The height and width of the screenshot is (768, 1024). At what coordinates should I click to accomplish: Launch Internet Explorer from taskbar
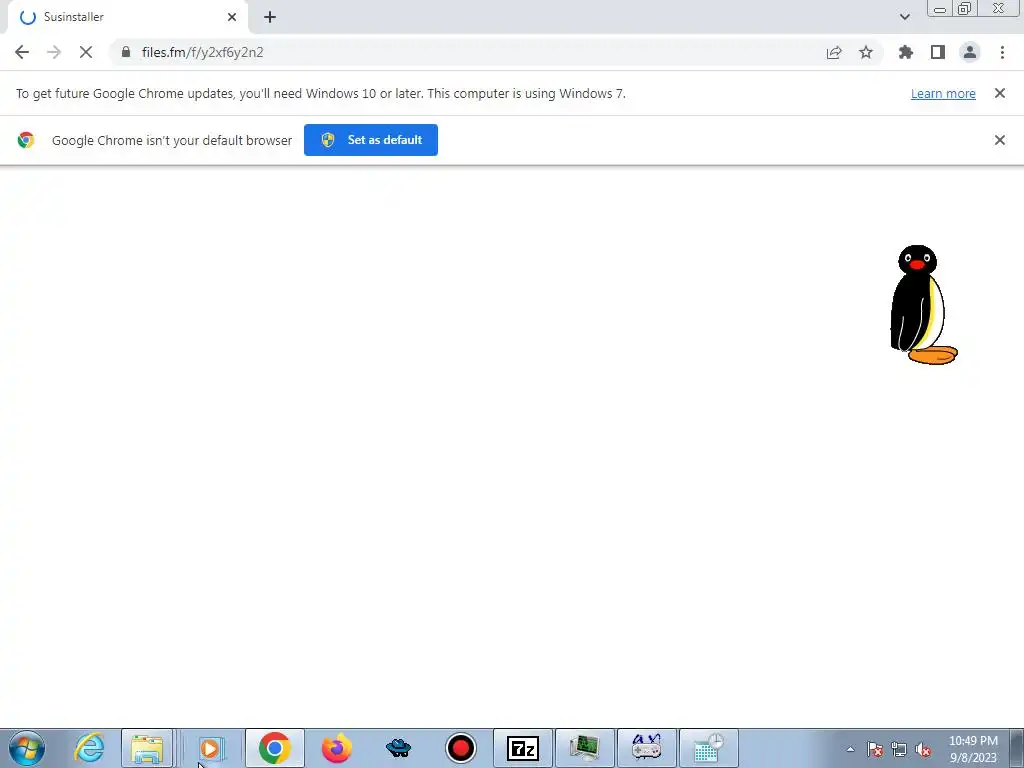click(89, 748)
